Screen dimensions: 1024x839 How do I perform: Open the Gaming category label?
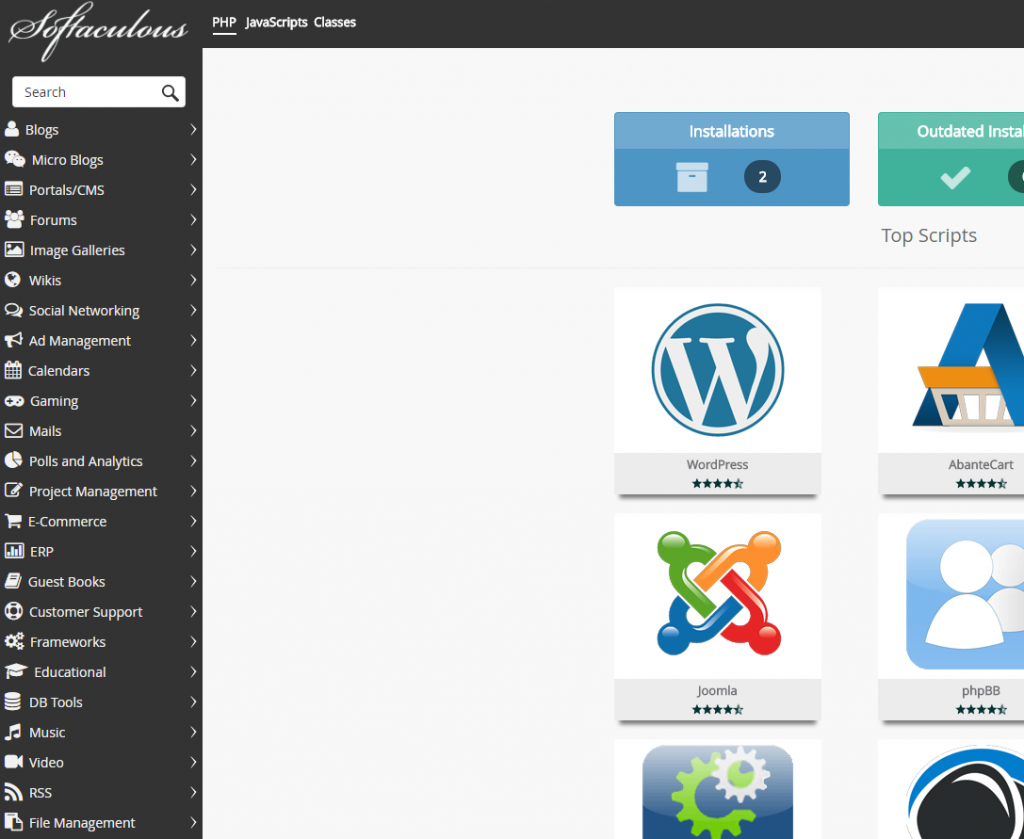(x=54, y=401)
